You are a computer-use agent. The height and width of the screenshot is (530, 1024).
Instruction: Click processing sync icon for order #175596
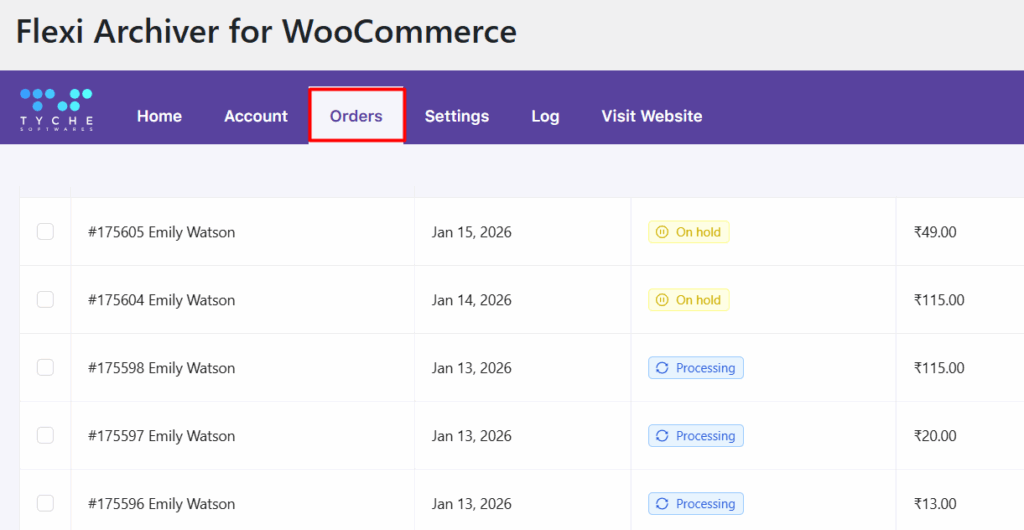[661, 504]
